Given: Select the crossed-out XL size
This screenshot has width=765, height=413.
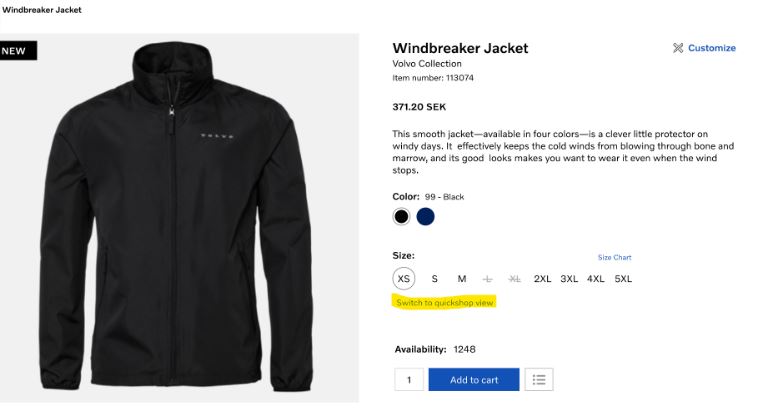Looking at the screenshot, I should (x=514, y=279).
